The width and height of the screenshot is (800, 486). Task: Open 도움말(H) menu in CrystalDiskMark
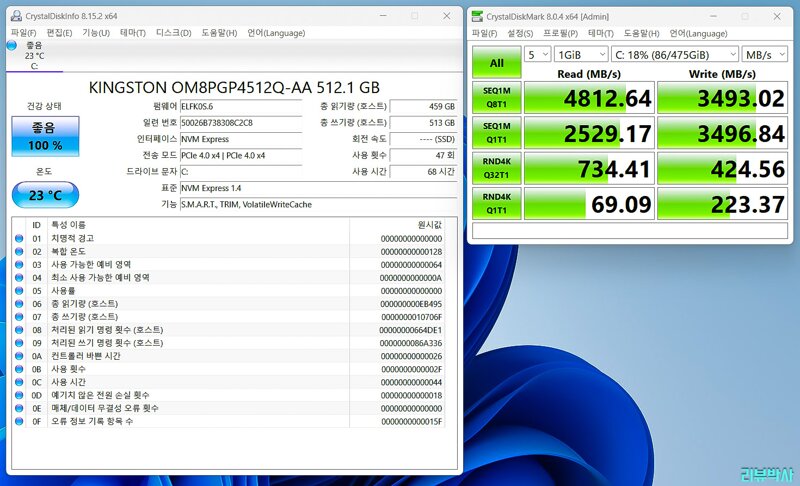641,33
